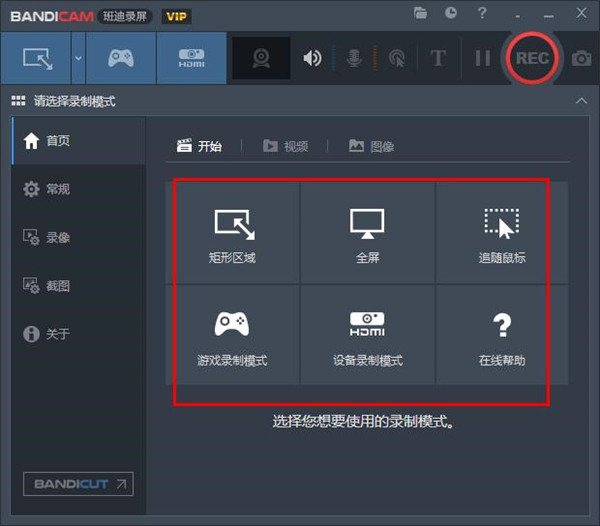Open the scheduled recording clock icon
Image resolution: width=600 pixels, height=526 pixels.
[451, 13]
